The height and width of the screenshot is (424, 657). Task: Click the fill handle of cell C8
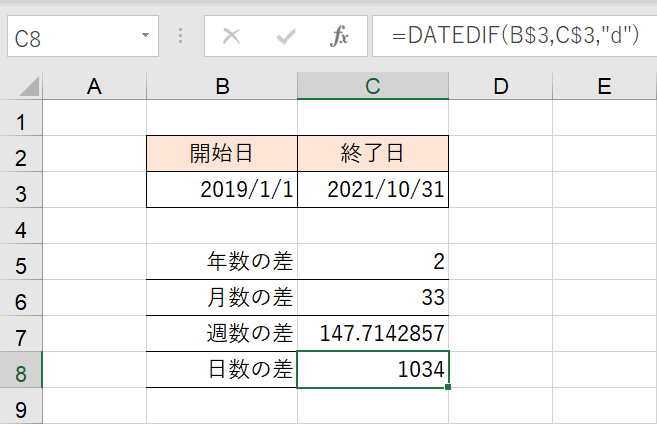pyautogui.click(x=448, y=388)
